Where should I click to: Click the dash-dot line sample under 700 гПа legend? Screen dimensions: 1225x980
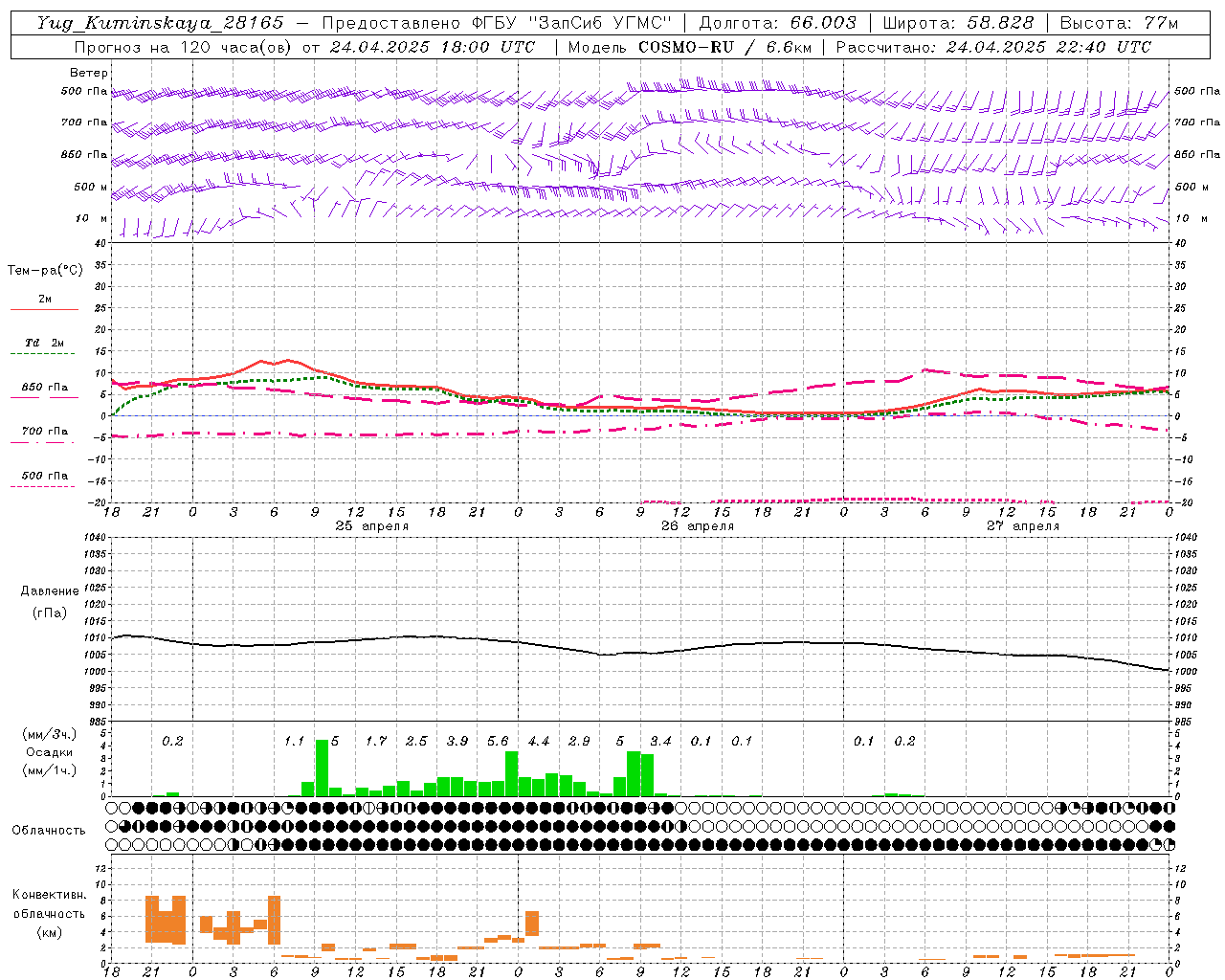(42, 443)
